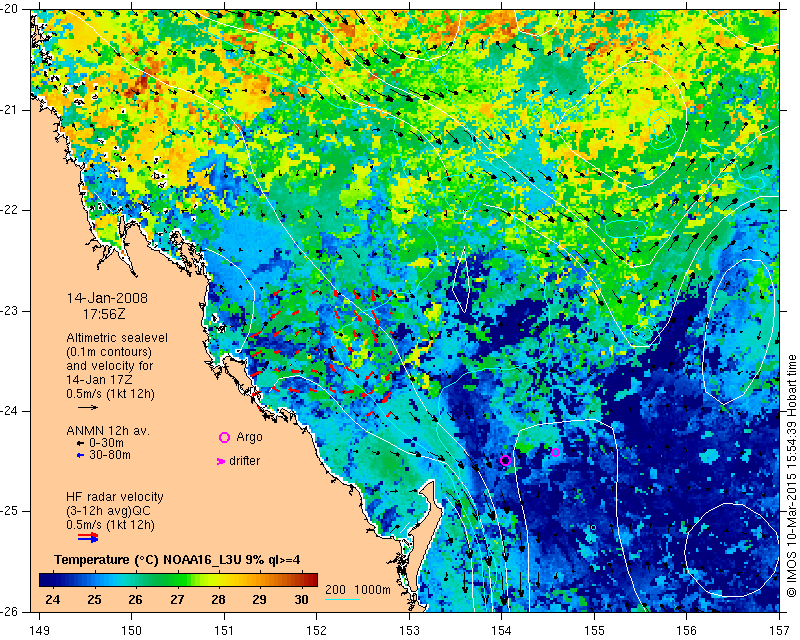This screenshot has width=800, height=640.
Task: Click the red and blue HF radar arrow legend
Action: pyautogui.click(x=88, y=537)
